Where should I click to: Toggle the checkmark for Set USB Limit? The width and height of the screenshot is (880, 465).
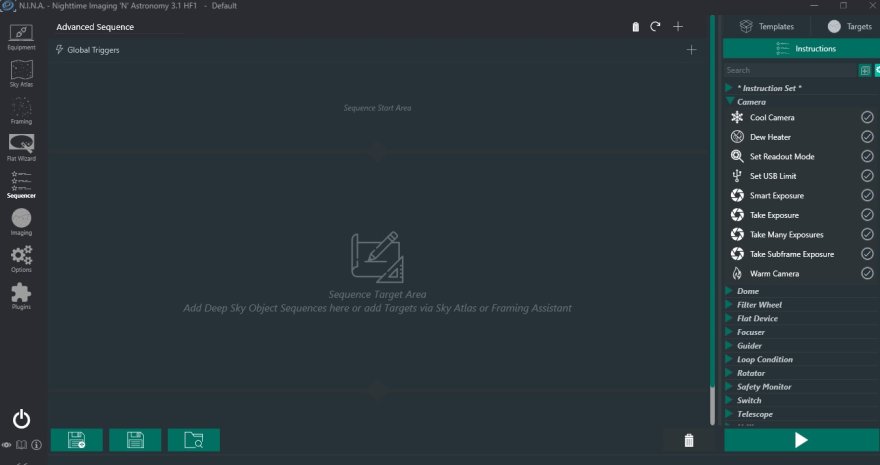[867, 176]
